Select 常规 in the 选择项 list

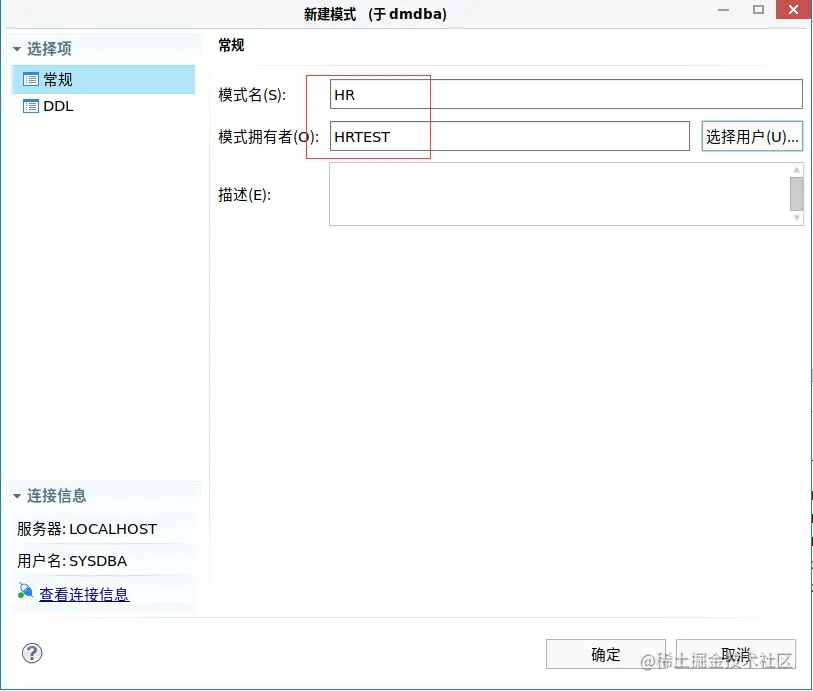point(57,80)
